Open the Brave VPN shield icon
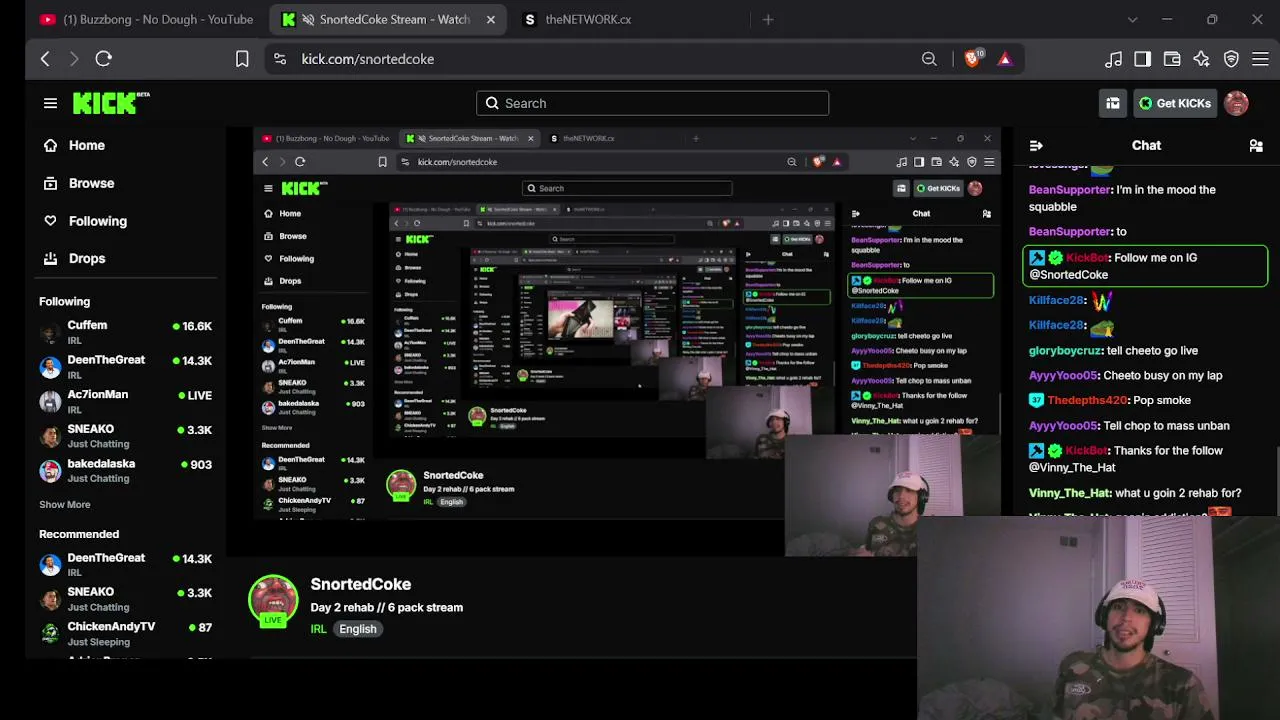 point(1231,59)
